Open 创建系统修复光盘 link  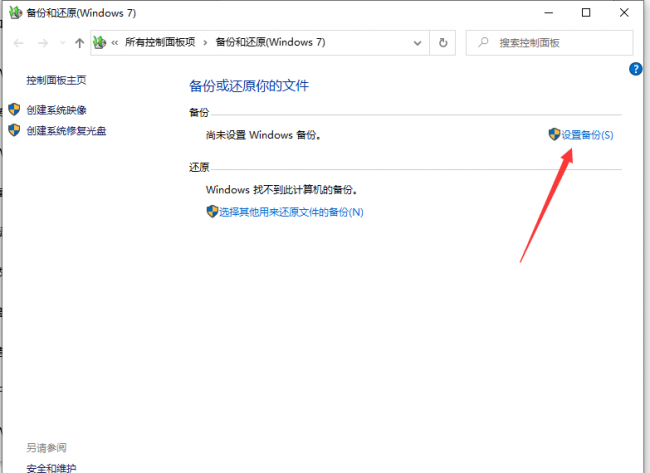(x=66, y=131)
